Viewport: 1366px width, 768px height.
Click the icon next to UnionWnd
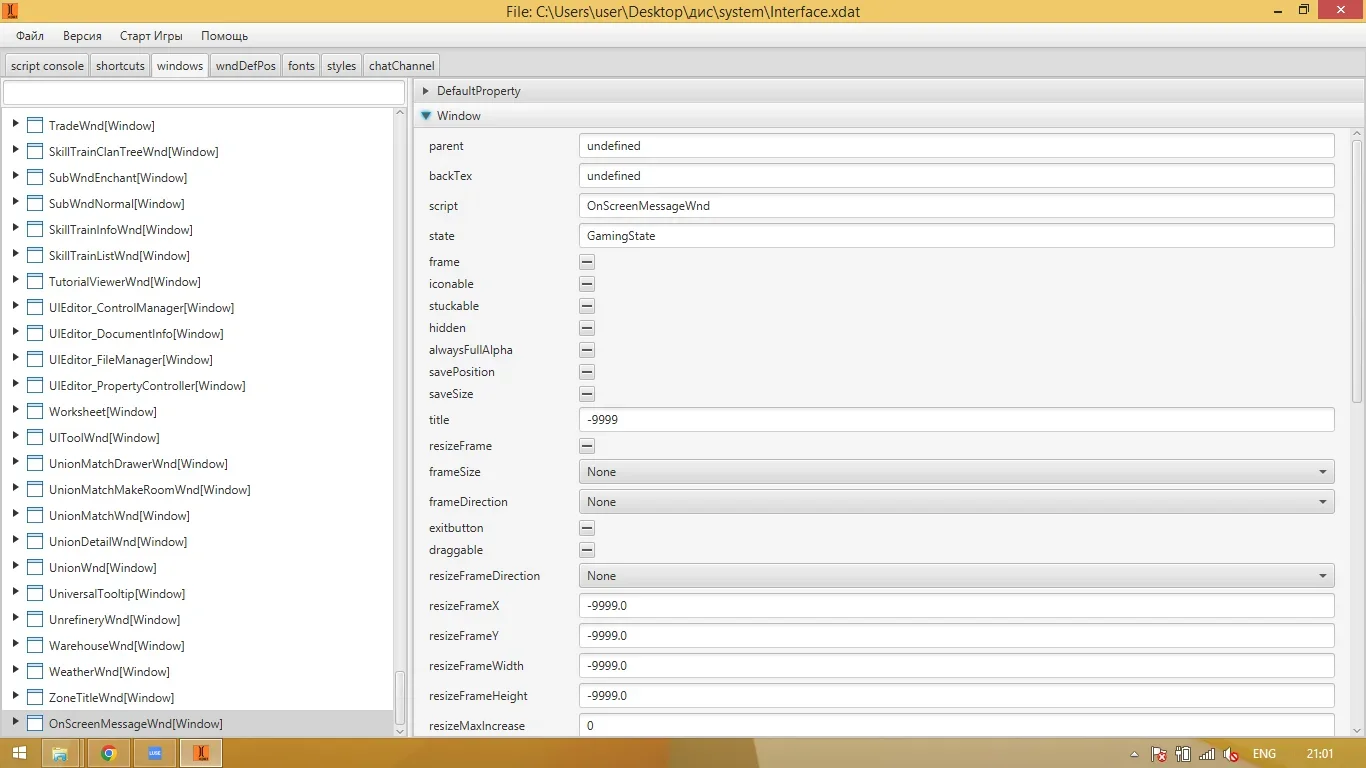point(35,568)
